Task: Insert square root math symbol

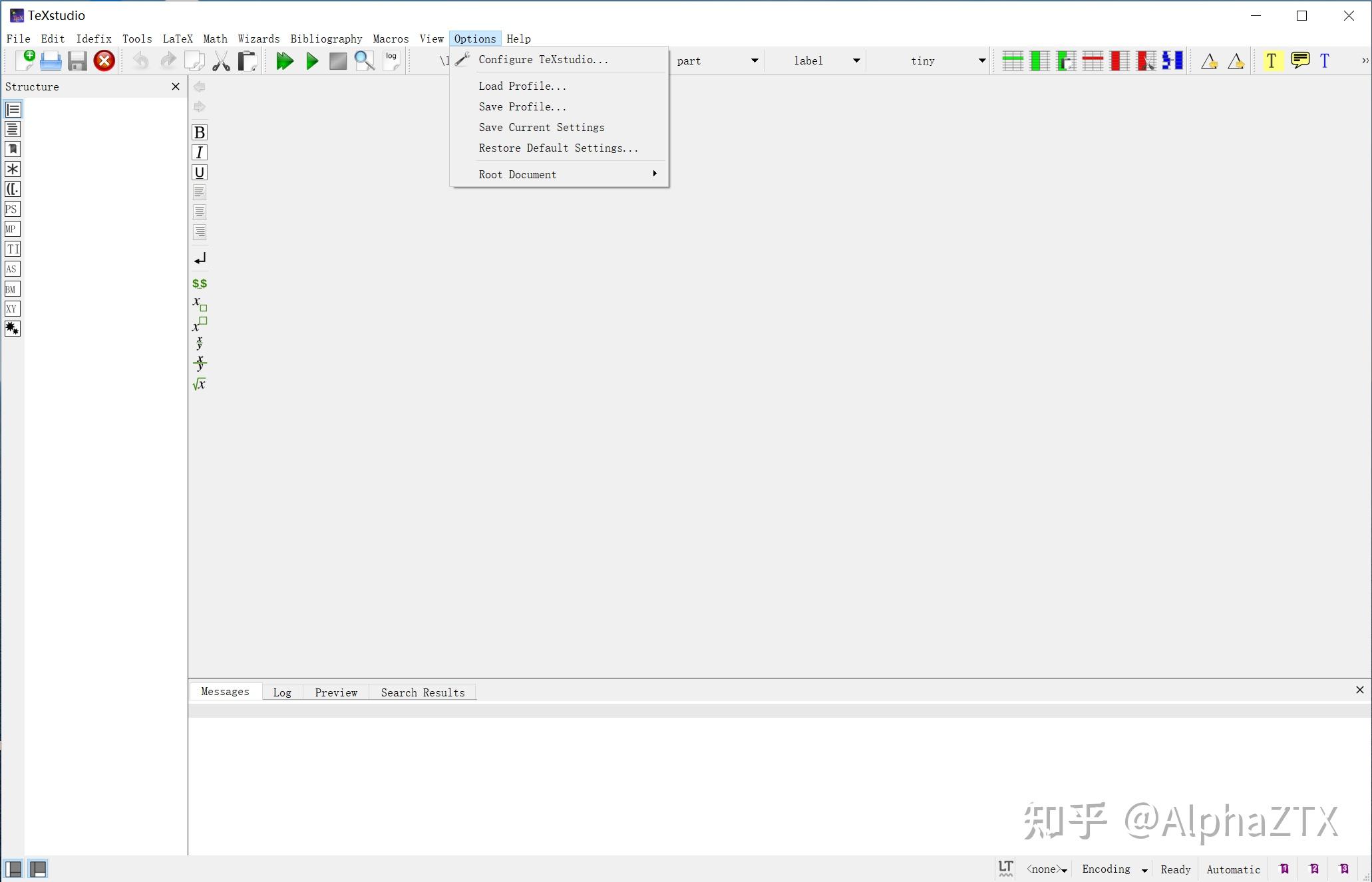Action: tap(199, 383)
